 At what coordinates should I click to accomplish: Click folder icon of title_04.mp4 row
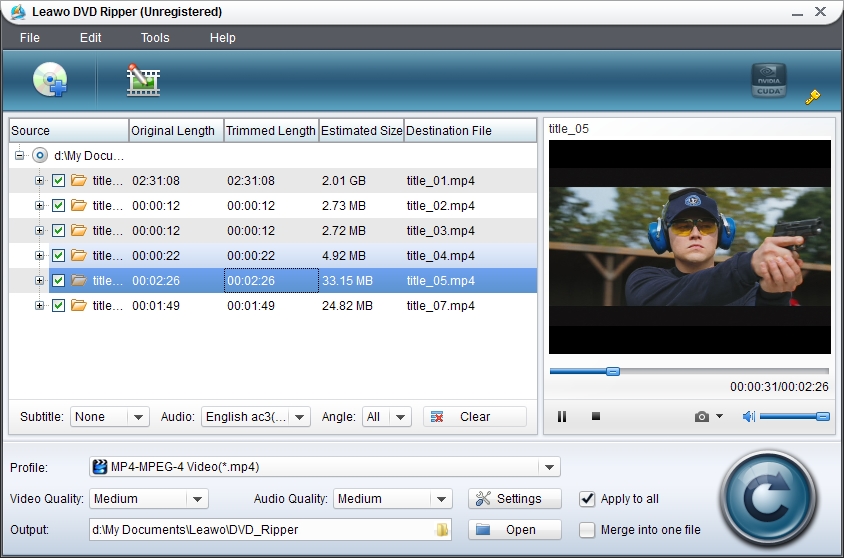(79, 256)
